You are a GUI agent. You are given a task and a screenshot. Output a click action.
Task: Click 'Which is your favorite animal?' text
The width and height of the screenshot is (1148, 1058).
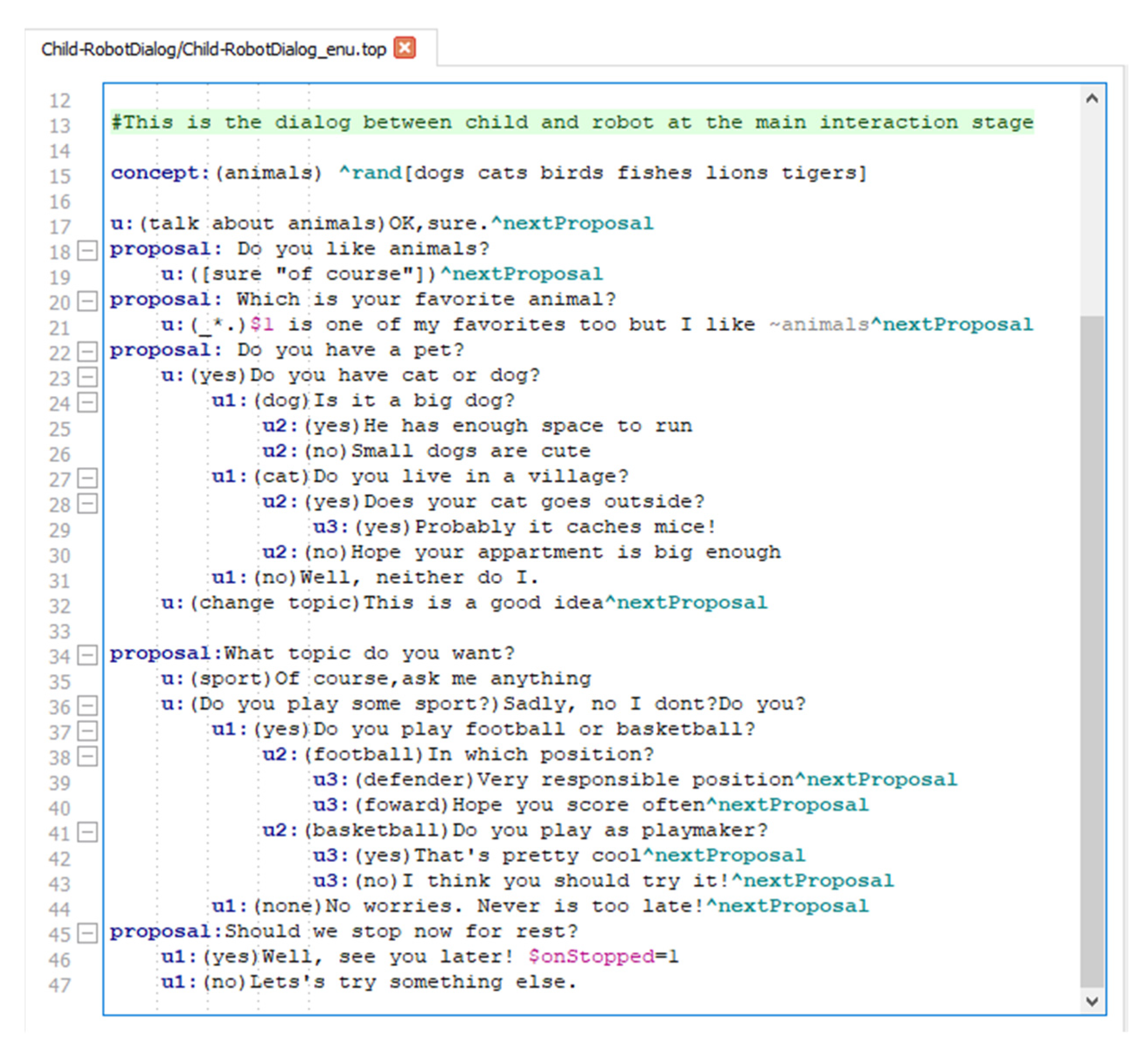[426, 299]
